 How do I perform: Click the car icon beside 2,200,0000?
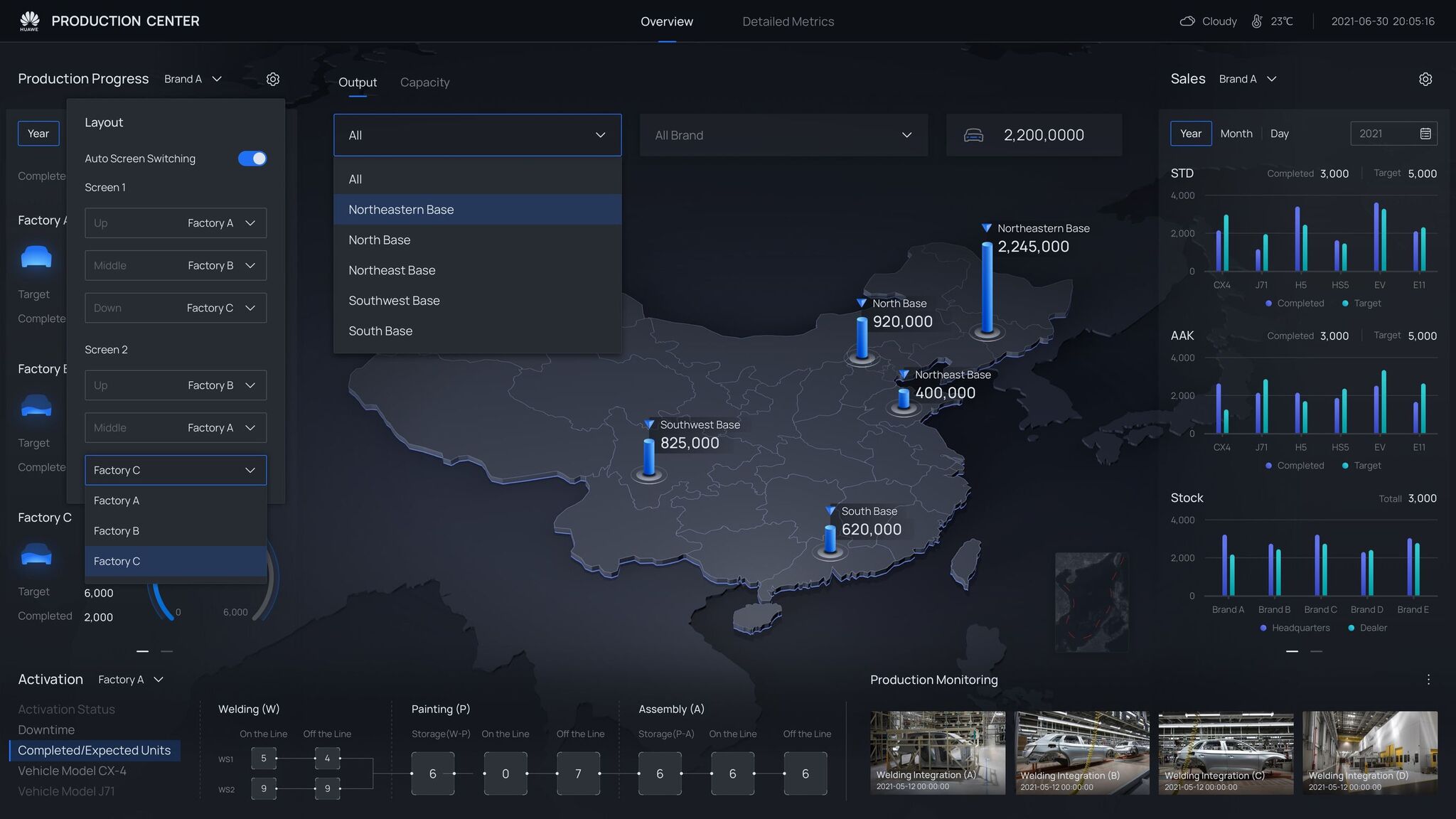973,135
